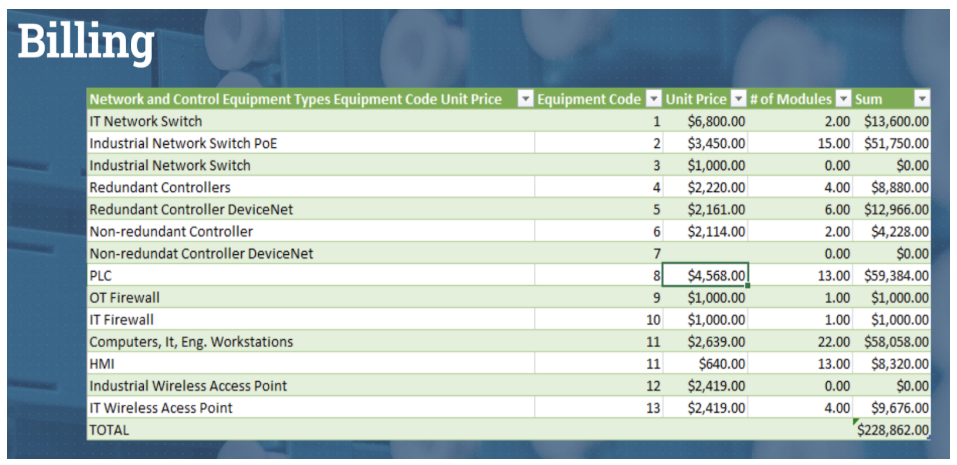Open the Unit Price filter dropdown

pos(739,99)
